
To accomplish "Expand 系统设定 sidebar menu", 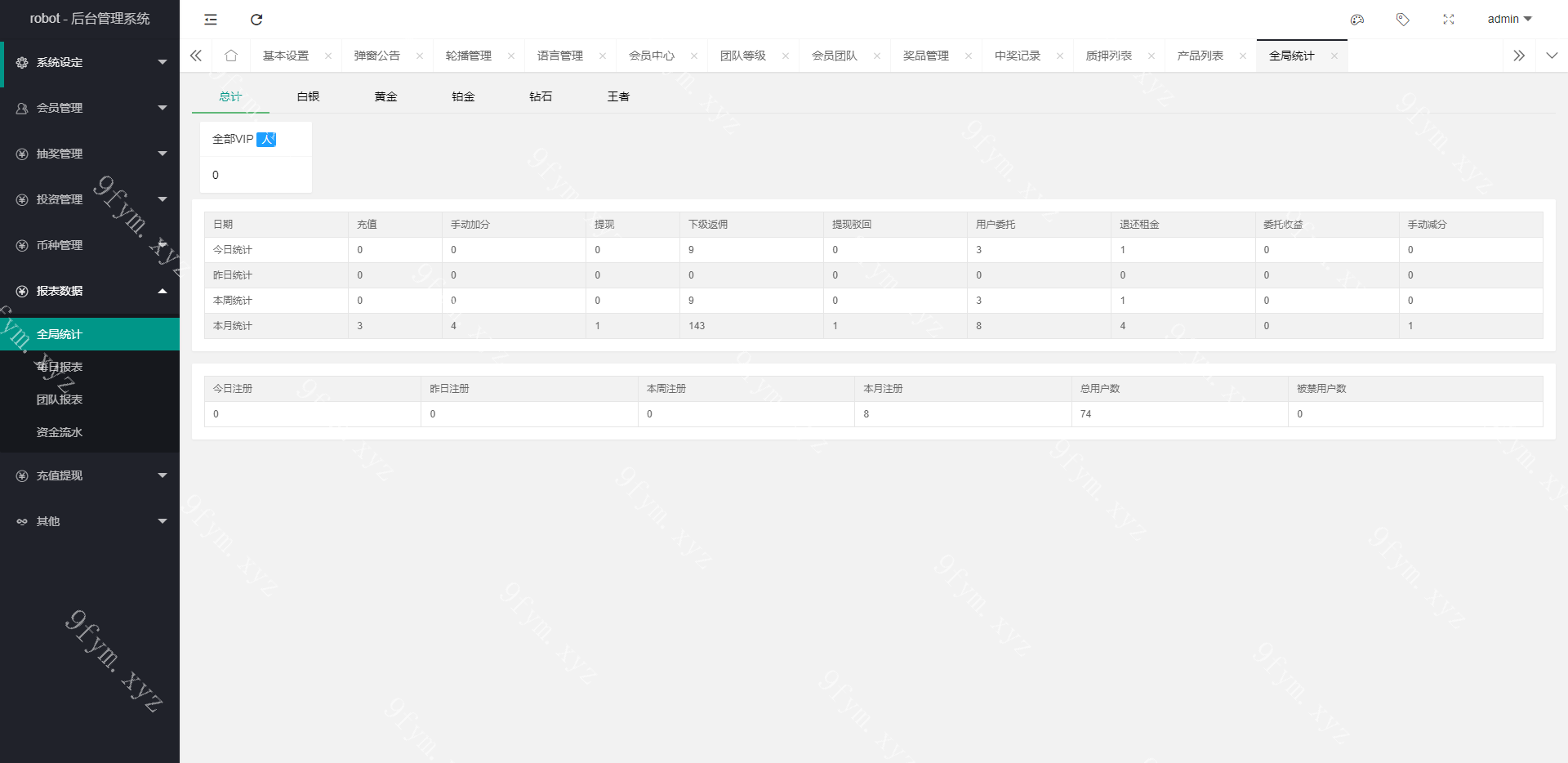I will 90,62.
